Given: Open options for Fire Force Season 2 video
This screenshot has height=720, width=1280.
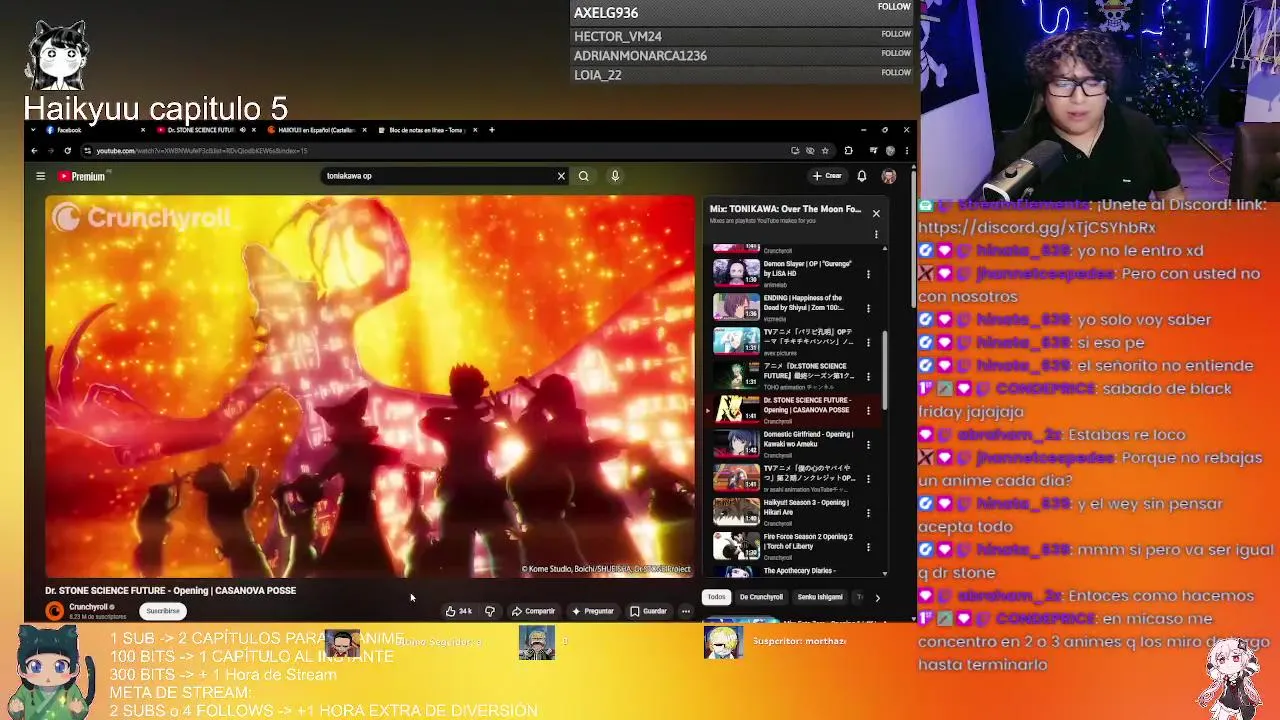Looking at the screenshot, I should (868, 547).
